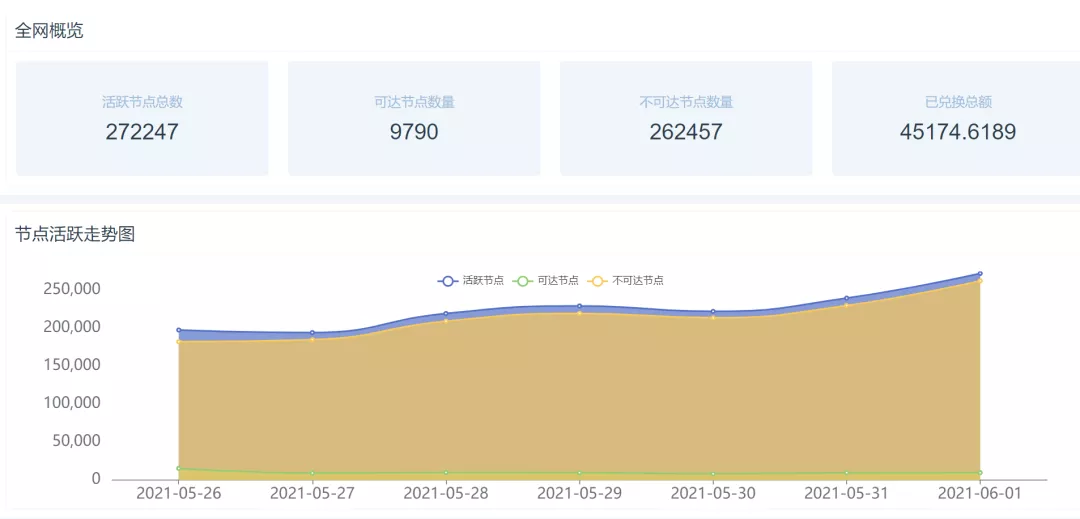Select the yellow 不可达节点 marker at 2021-05-31
Image resolution: width=1080 pixels, height=519 pixels.
(846, 304)
